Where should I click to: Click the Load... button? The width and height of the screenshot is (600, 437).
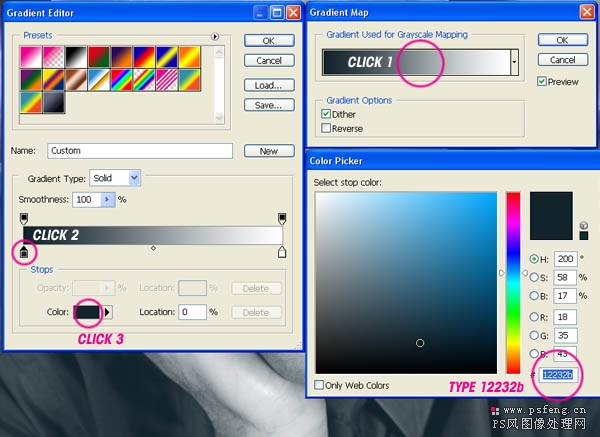click(269, 85)
